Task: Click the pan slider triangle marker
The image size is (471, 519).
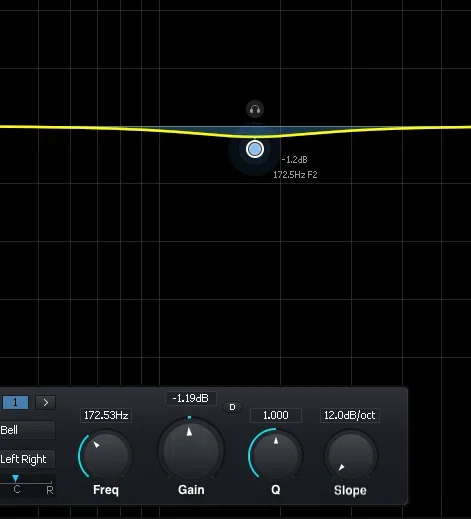Action: [15, 479]
